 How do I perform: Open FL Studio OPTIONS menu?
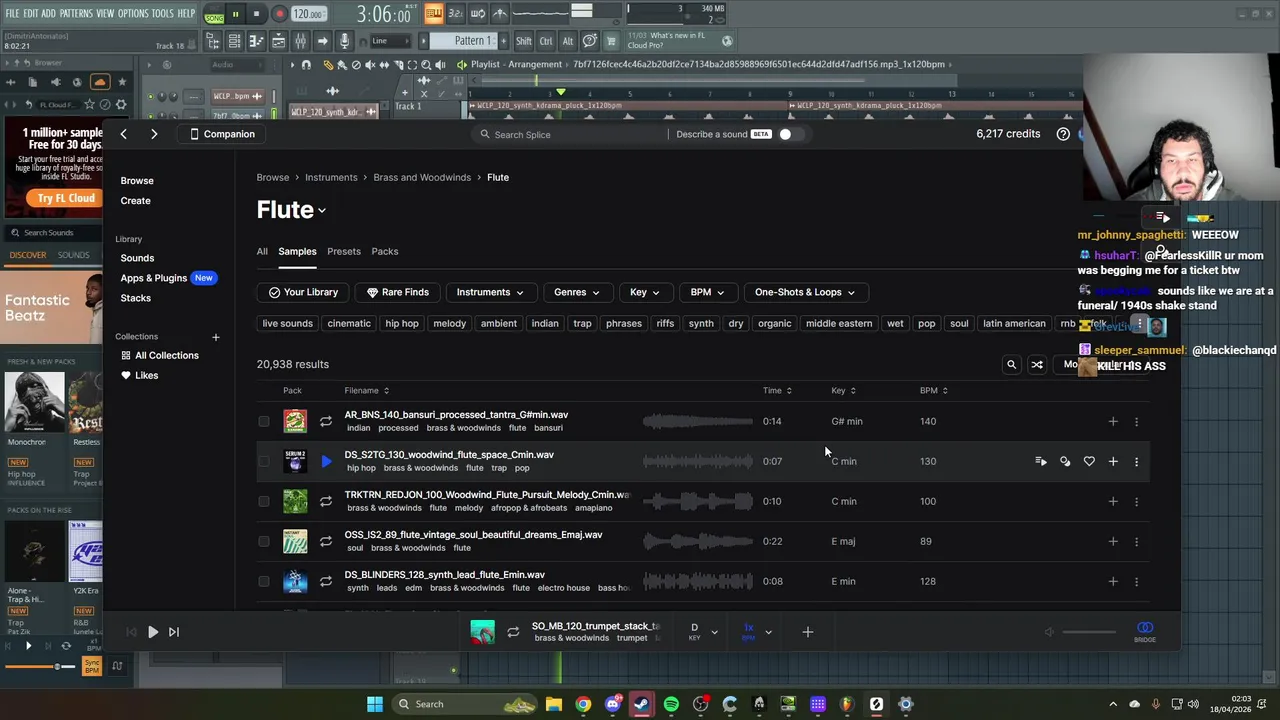pyautogui.click(x=133, y=14)
